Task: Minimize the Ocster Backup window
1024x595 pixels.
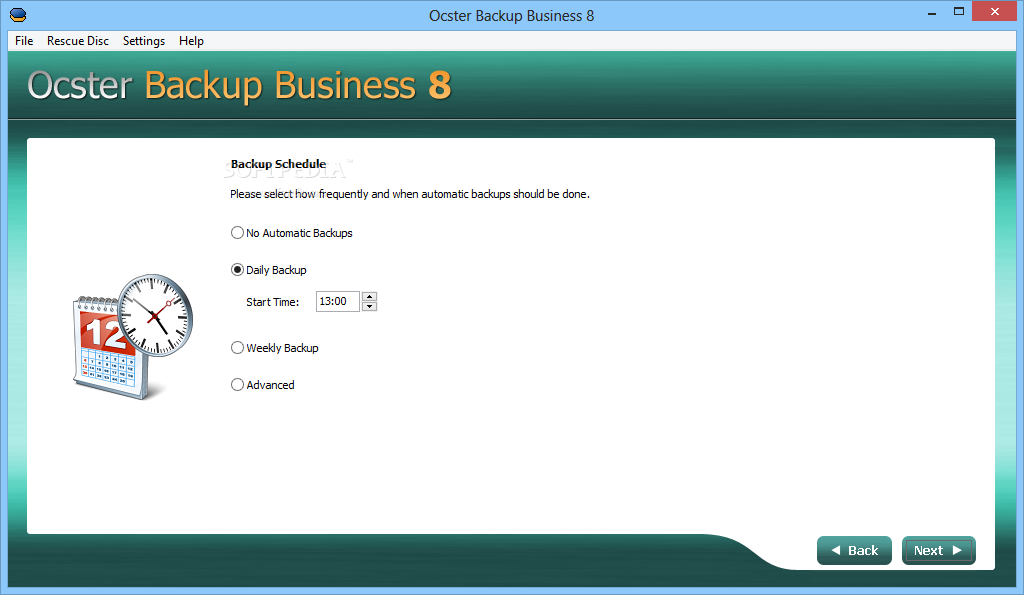Action: tap(932, 12)
